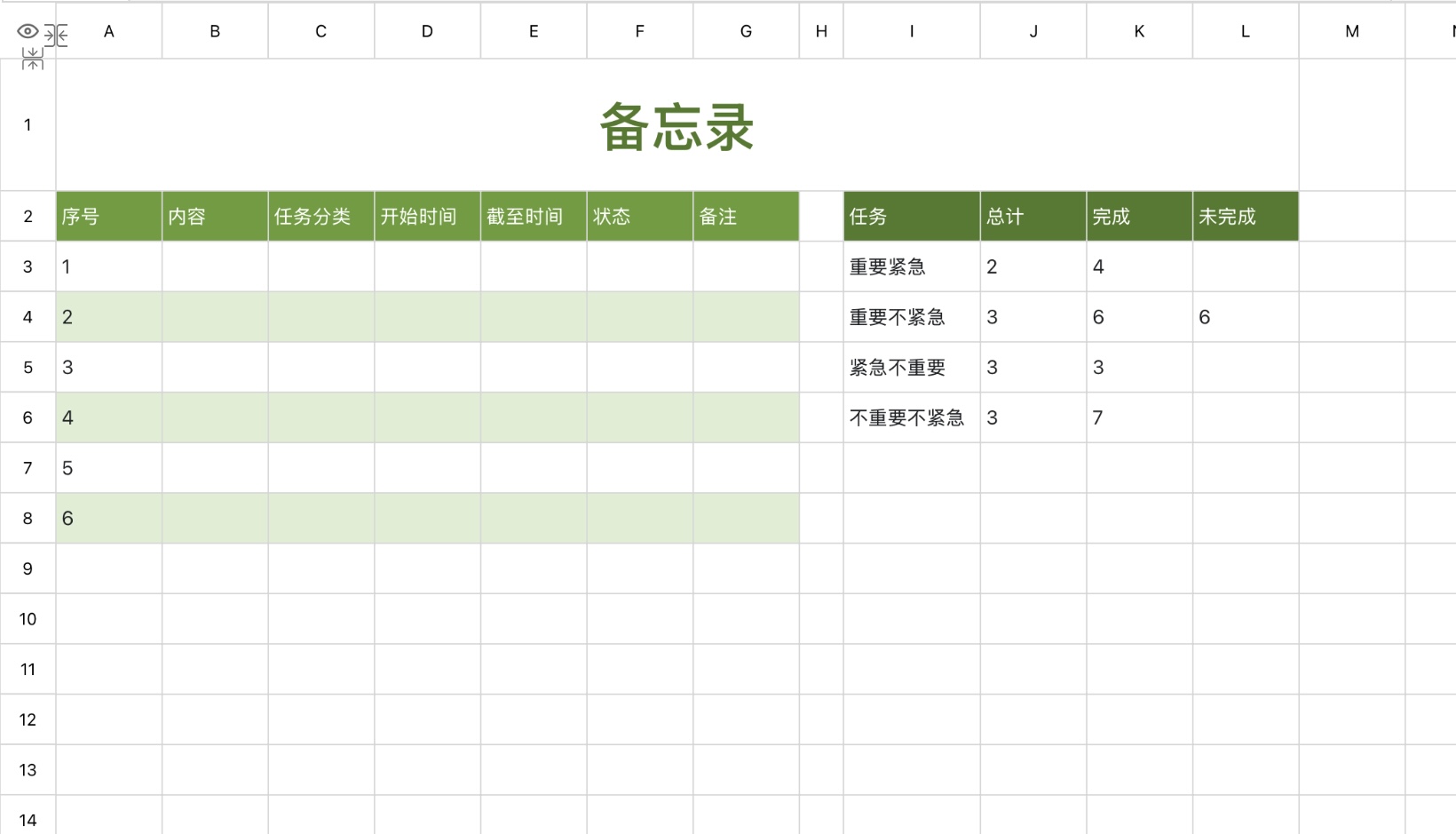The image size is (1456, 834).
Task: Click the 状态 header cell
Action: coord(639,216)
